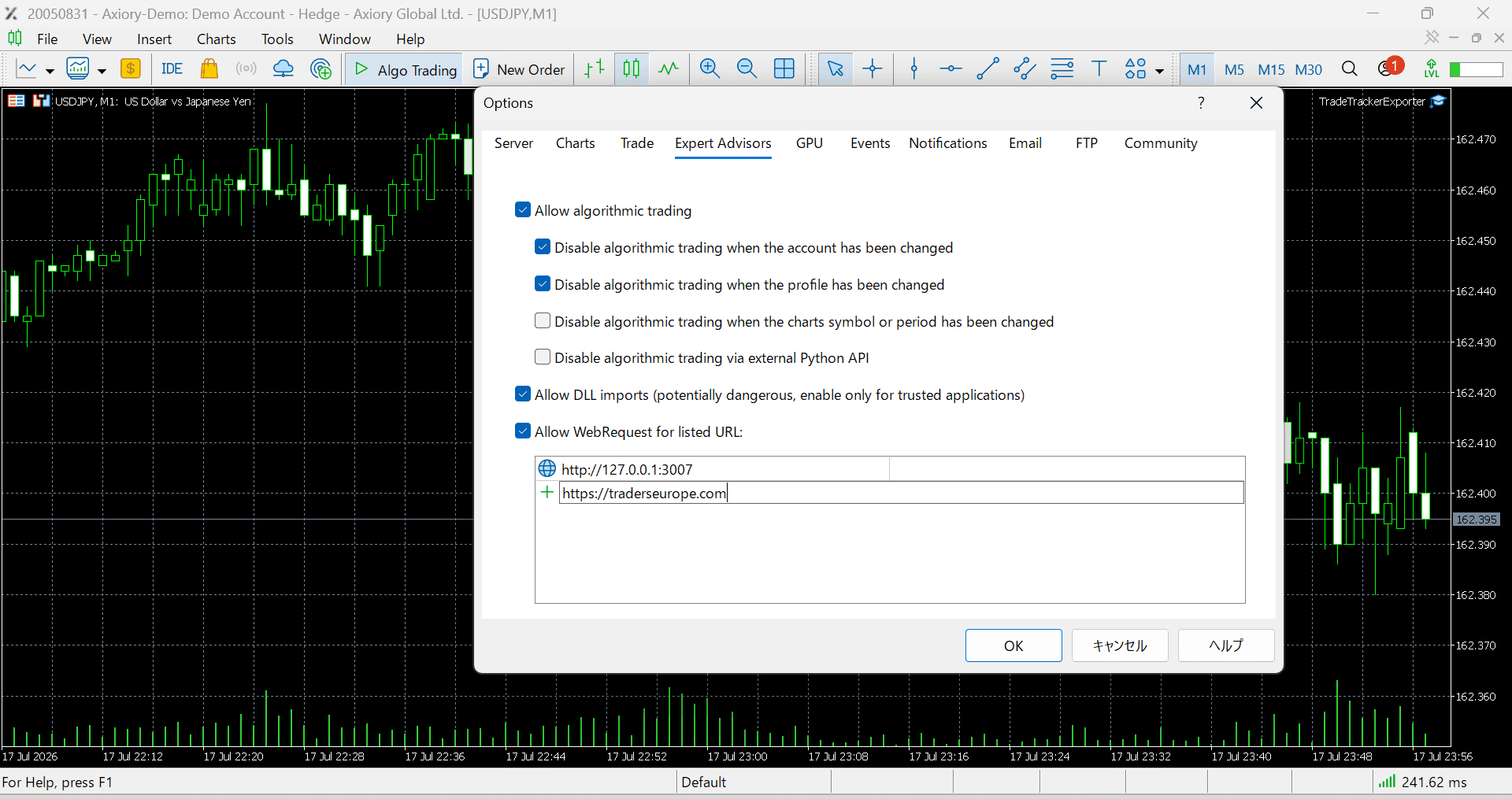This screenshot has width=1512, height=799.
Task: Click the green plus add URL icon
Action: tap(547, 493)
